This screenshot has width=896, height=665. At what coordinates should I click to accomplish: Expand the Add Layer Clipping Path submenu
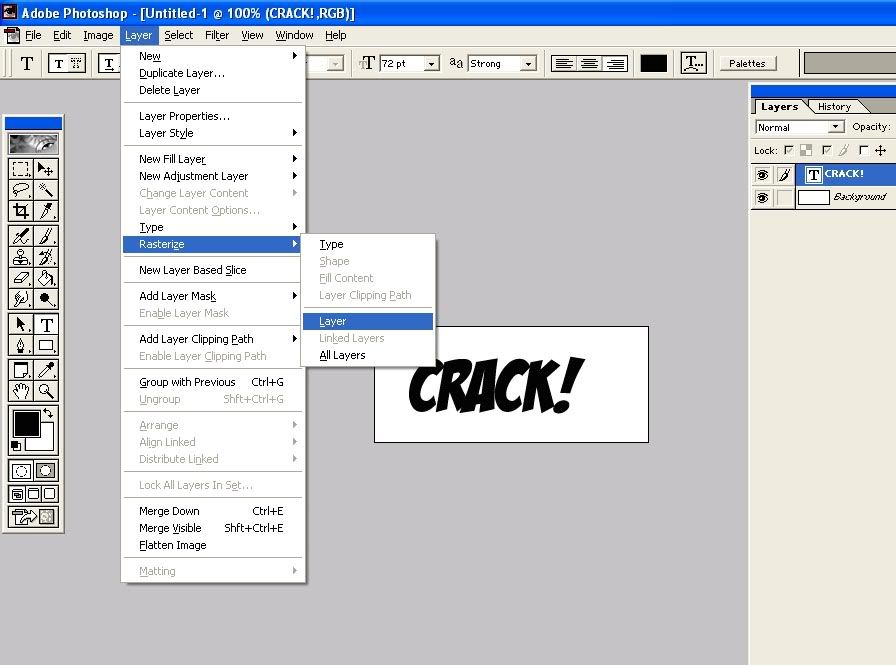click(213, 339)
